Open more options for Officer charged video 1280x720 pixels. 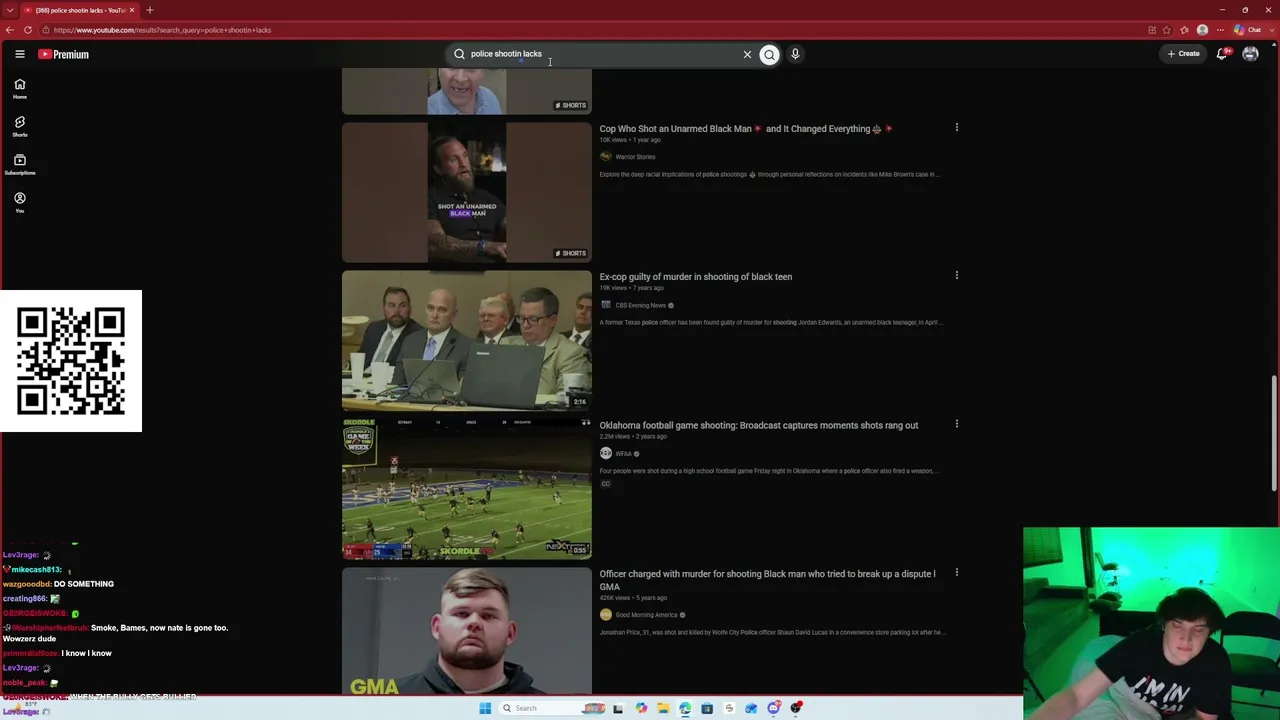[957, 573]
